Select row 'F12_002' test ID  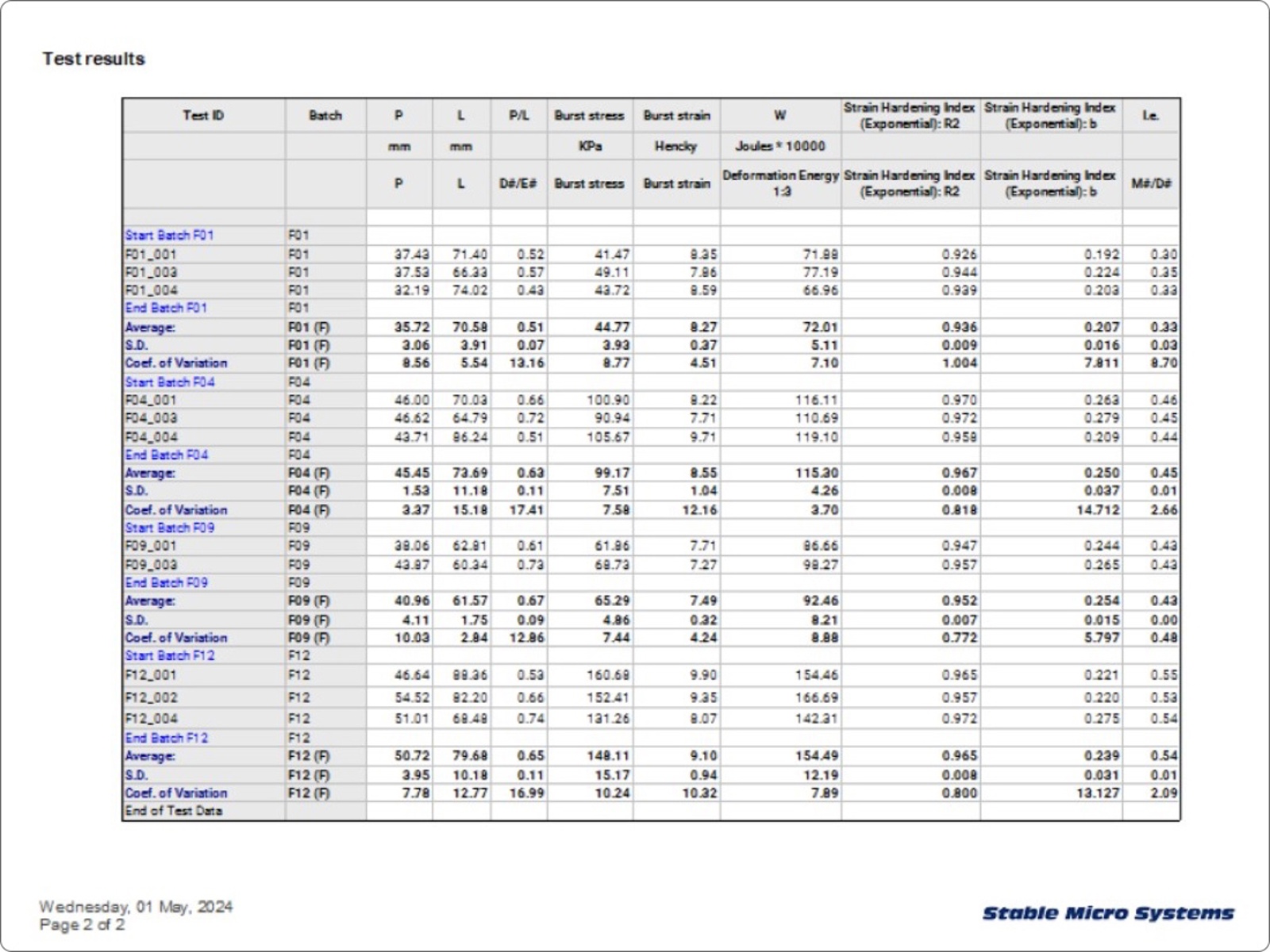point(151,697)
